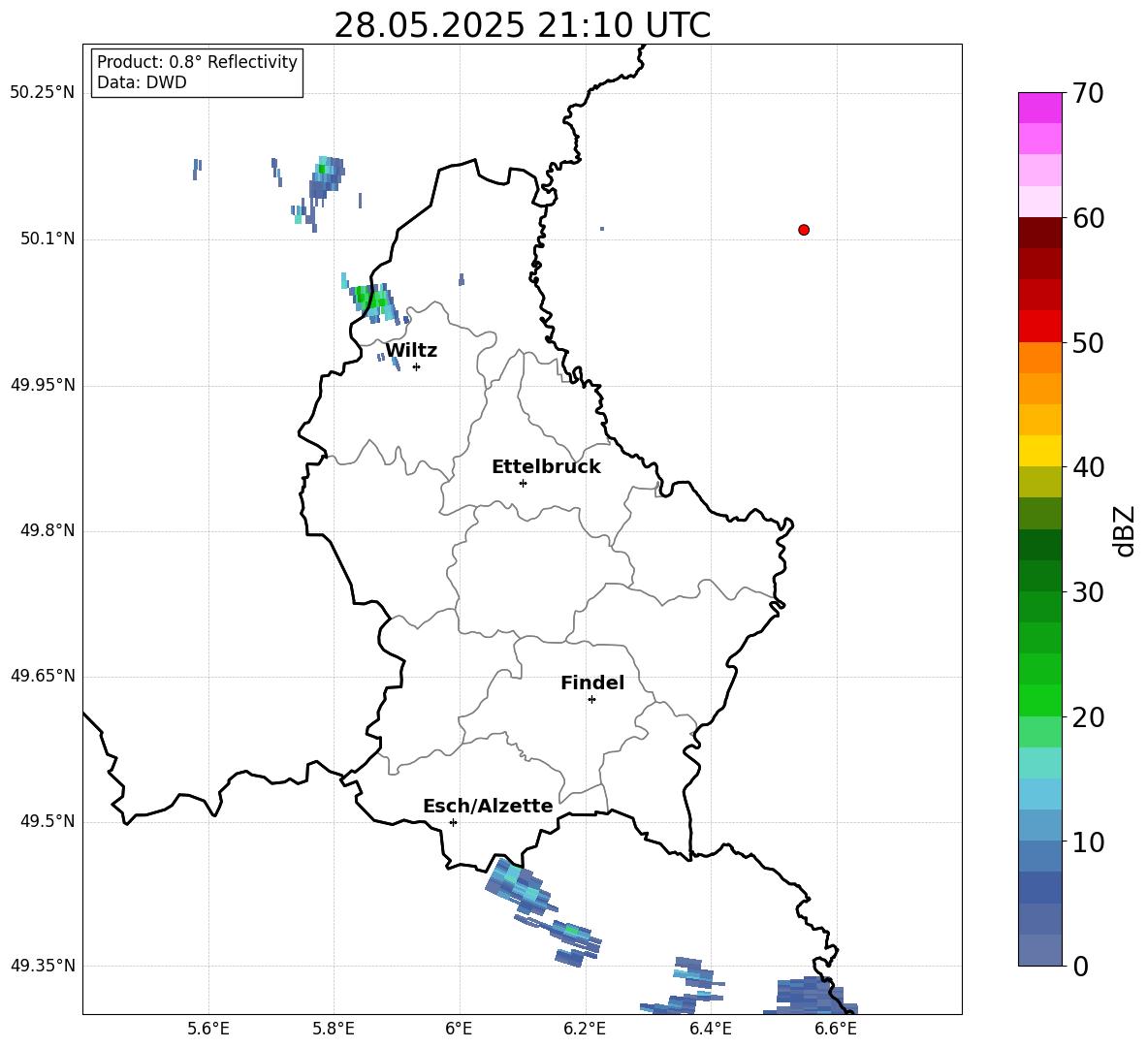The image size is (1148, 1048).
Task: Click the 49.65°N latitude label
Action: pyautogui.click(x=43, y=676)
